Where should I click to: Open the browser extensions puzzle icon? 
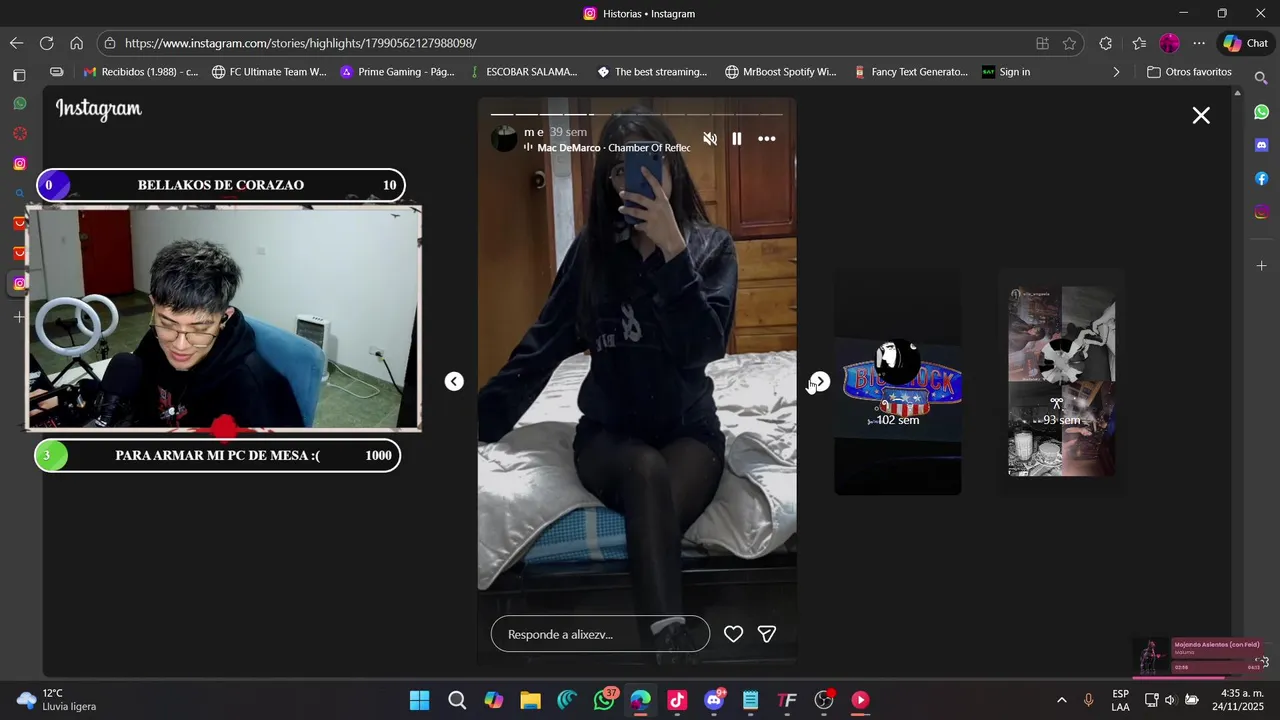(x=1105, y=43)
